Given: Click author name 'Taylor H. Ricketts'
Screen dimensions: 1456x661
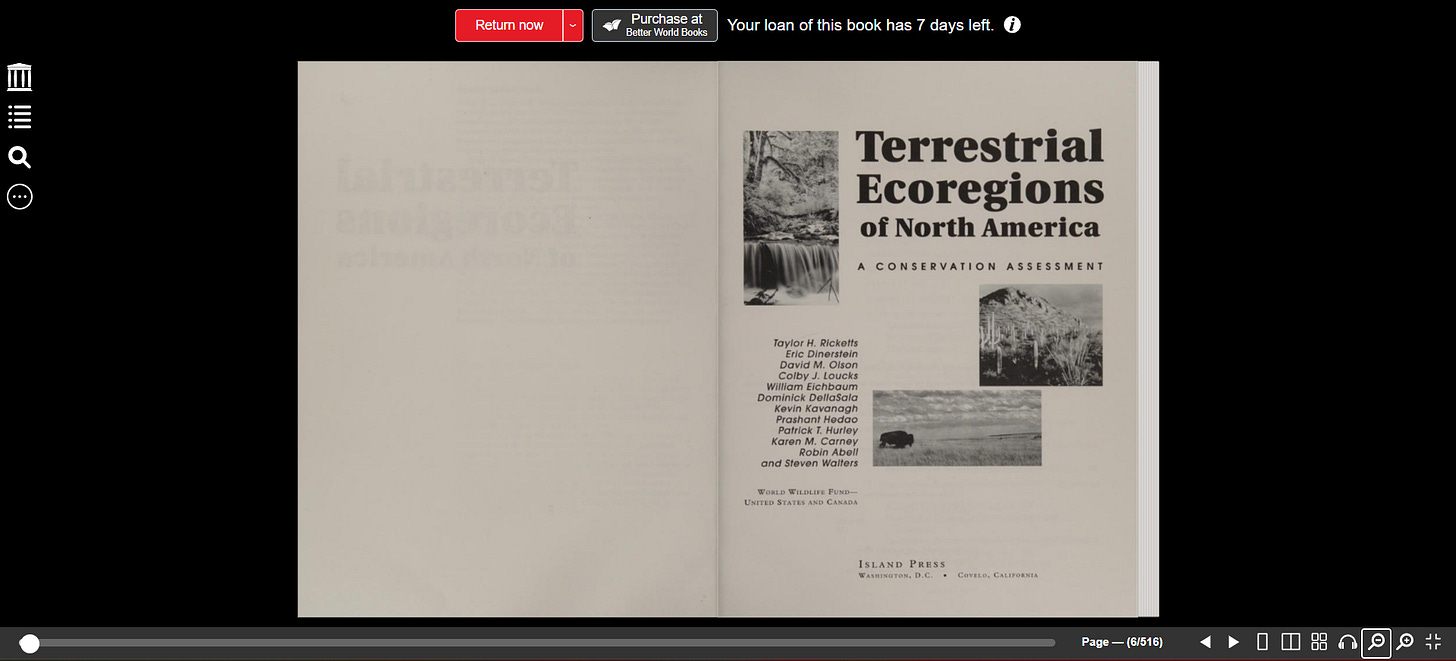Looking at the screenshot, I should [815, 343].
